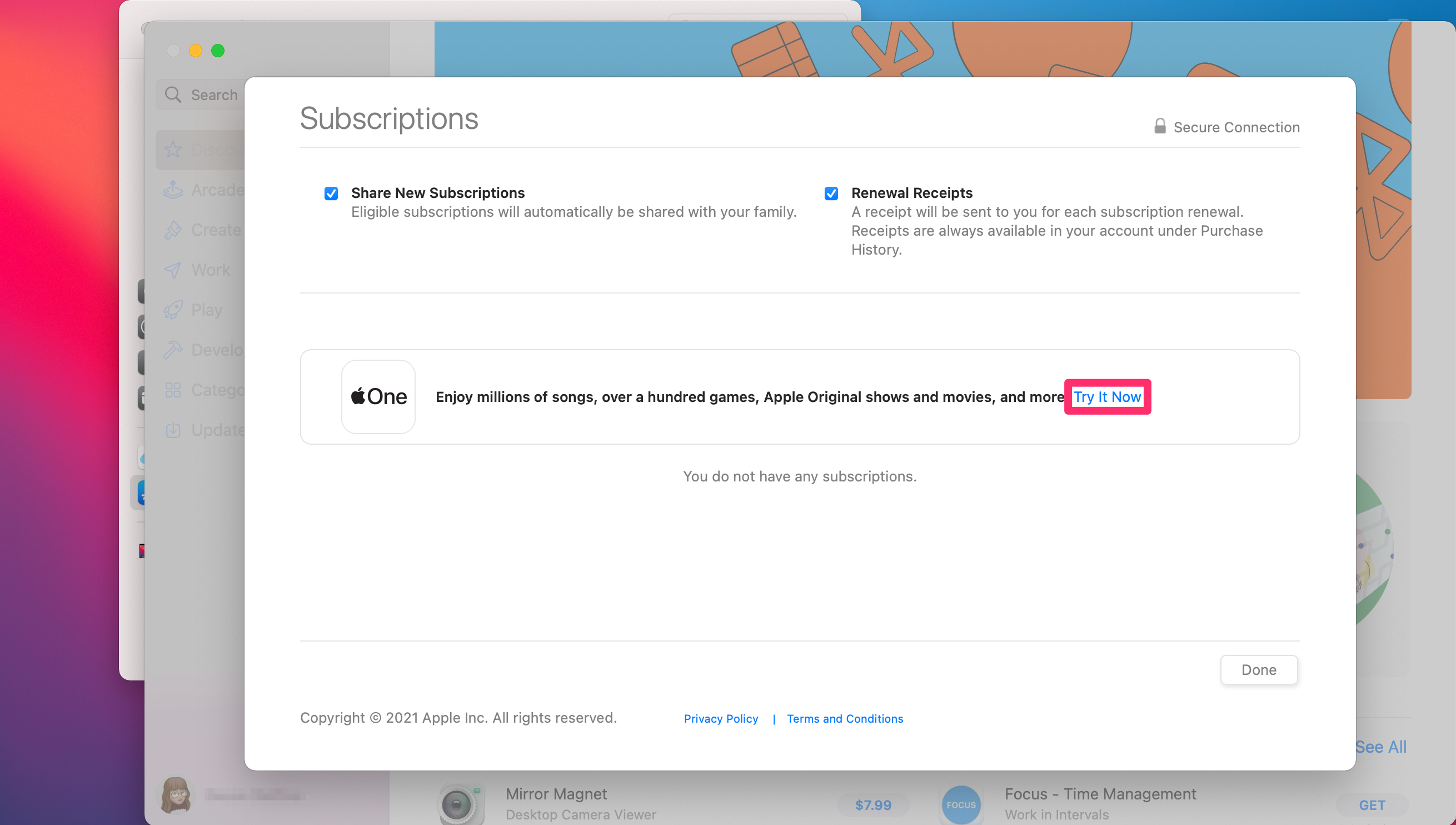This screenshot has width=1456, height=825.
Task: Click 'You do not have any subscriptions' text
Action: [800, 476]
